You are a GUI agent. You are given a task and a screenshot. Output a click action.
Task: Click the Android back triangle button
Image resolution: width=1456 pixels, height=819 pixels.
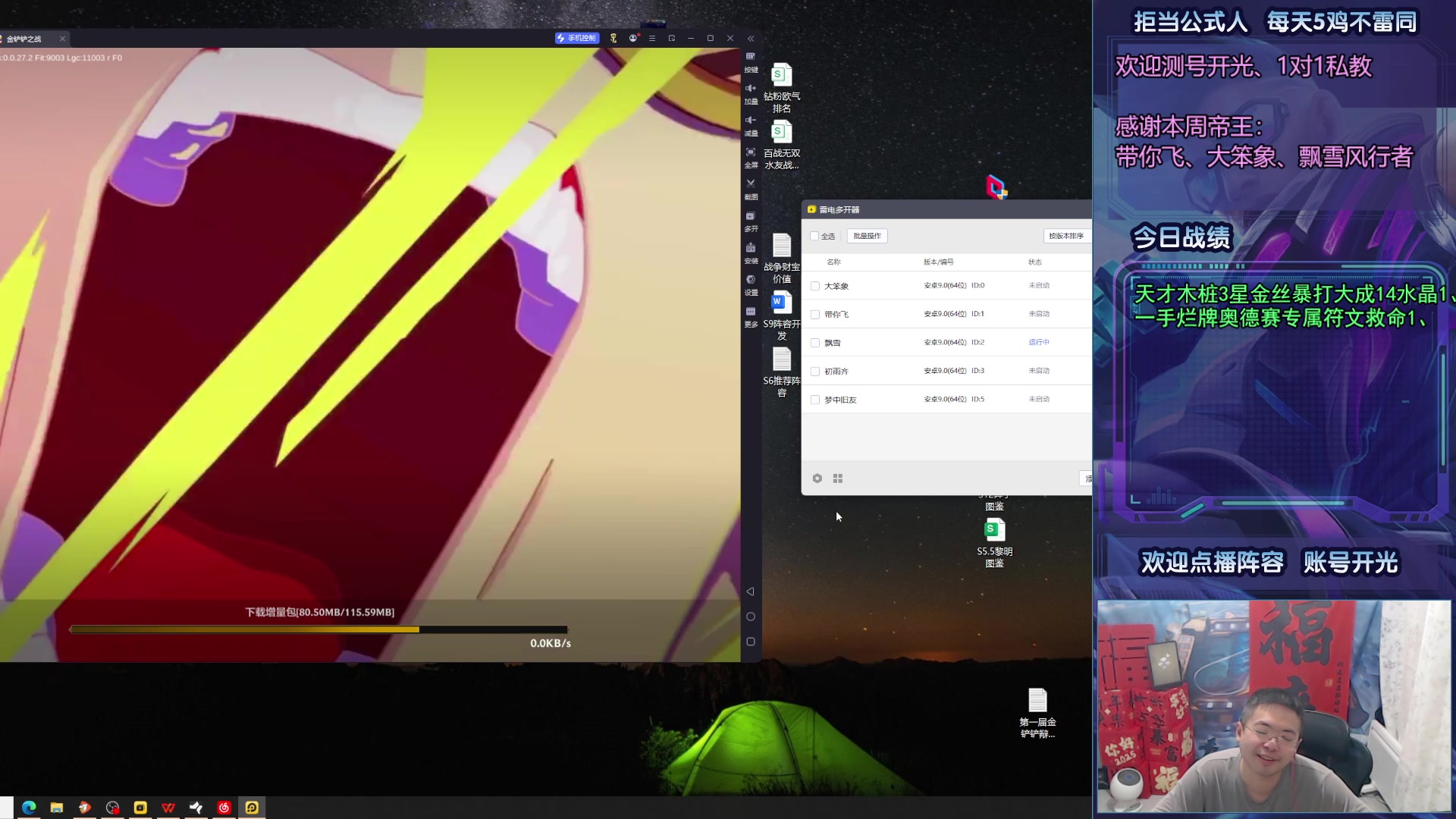[750, 591]
